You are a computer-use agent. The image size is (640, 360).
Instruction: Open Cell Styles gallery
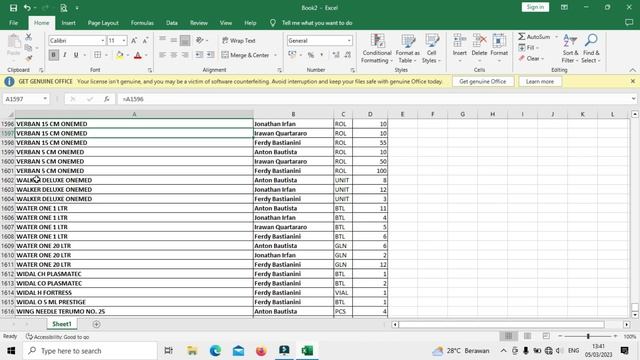(431, 49)
